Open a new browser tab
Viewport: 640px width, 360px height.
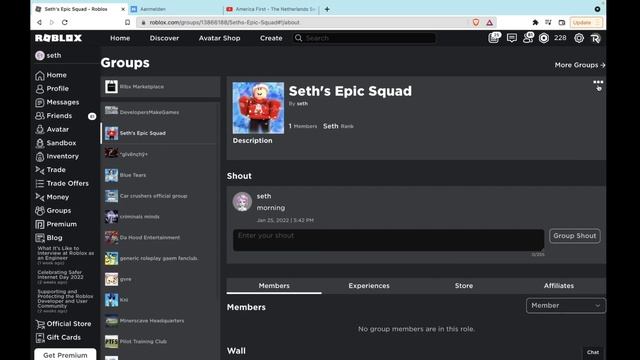[327, 9]
